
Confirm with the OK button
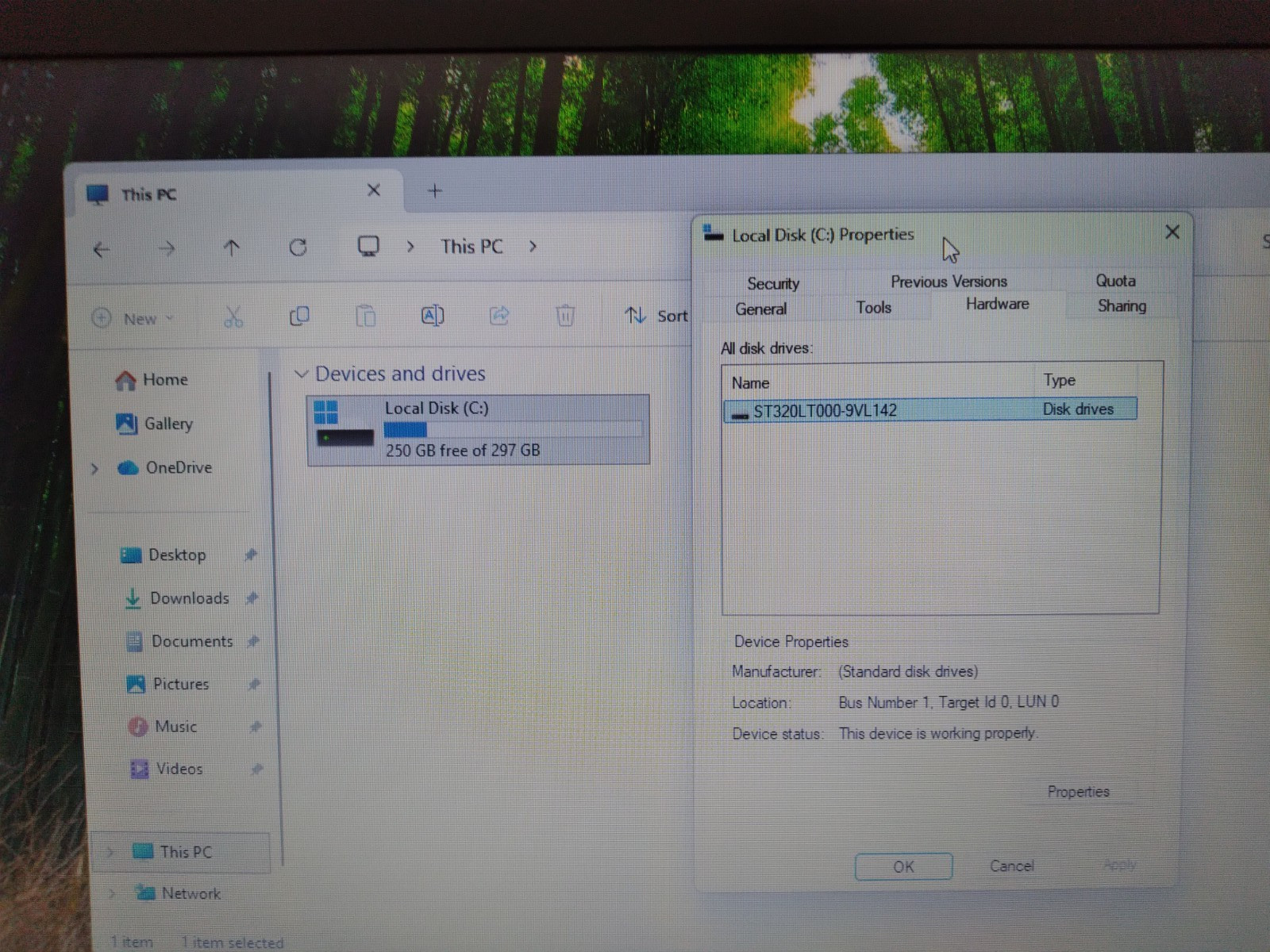tap(903, 867)
